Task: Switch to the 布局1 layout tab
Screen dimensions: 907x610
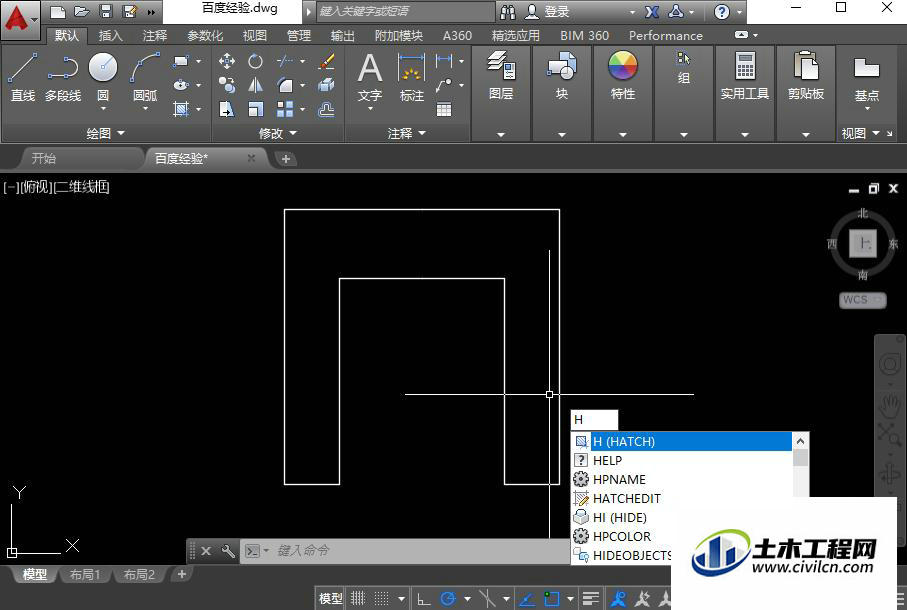Action: coord(84,575)
